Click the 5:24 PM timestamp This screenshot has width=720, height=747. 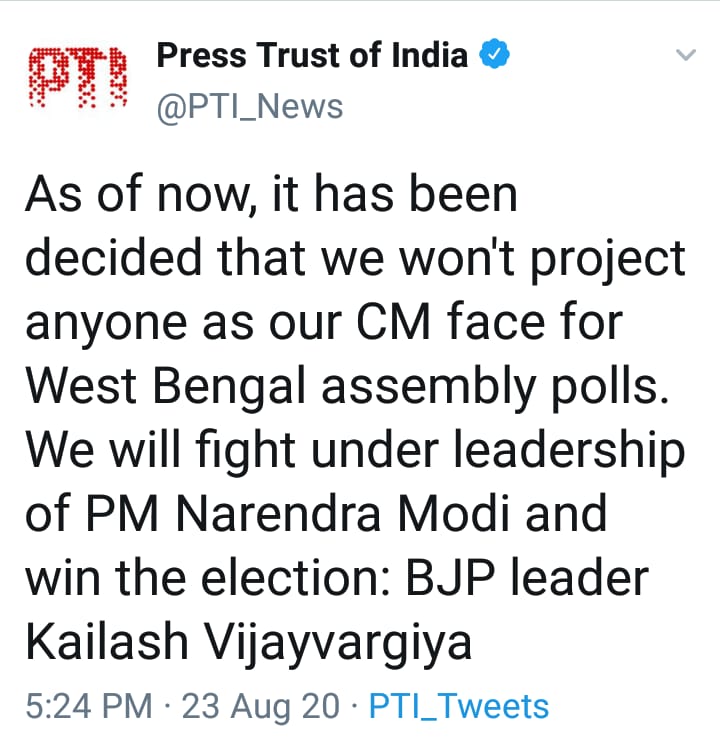pos(88,706)
